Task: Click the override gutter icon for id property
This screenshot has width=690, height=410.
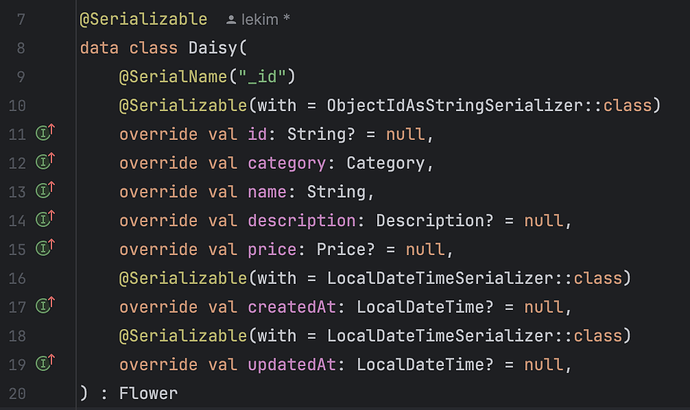Action: point(45,133)
